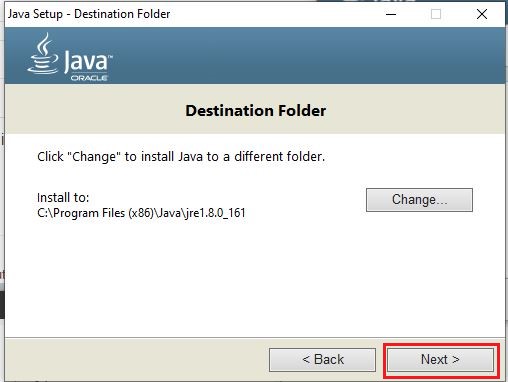Proceed with the Next > button

point(440,360)
